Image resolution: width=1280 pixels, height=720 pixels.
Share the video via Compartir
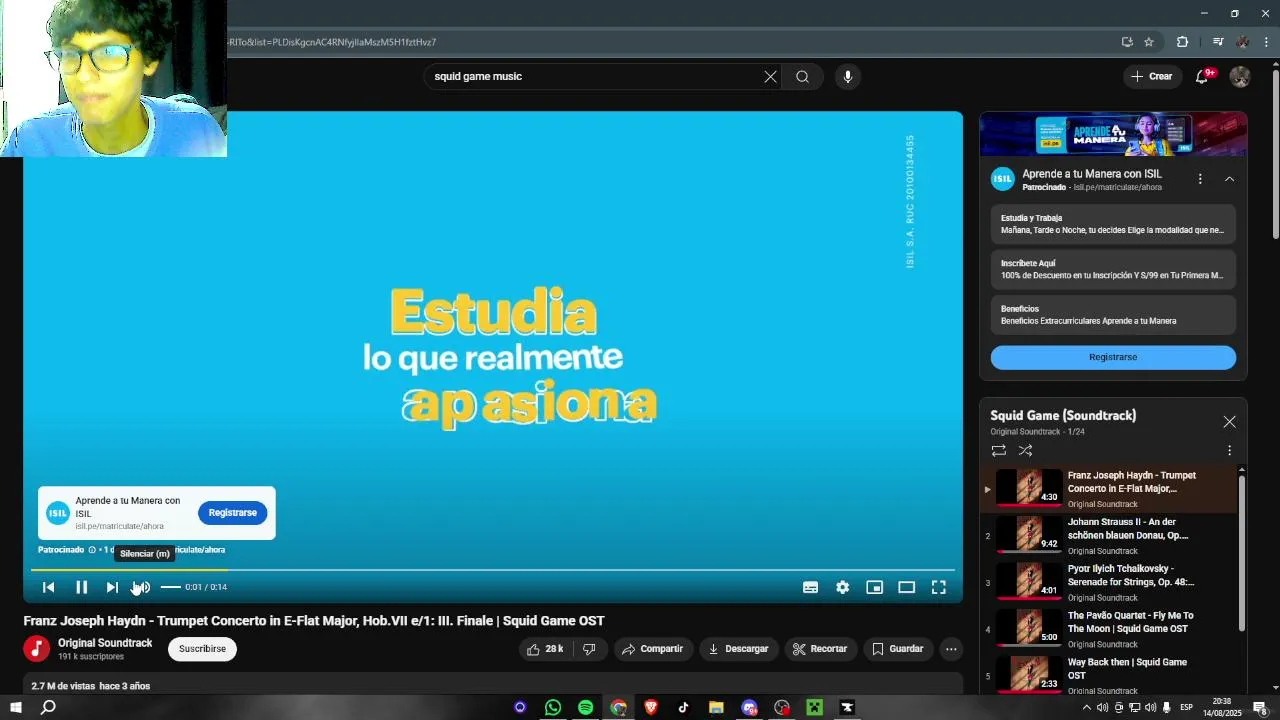[x=652, y=649]
